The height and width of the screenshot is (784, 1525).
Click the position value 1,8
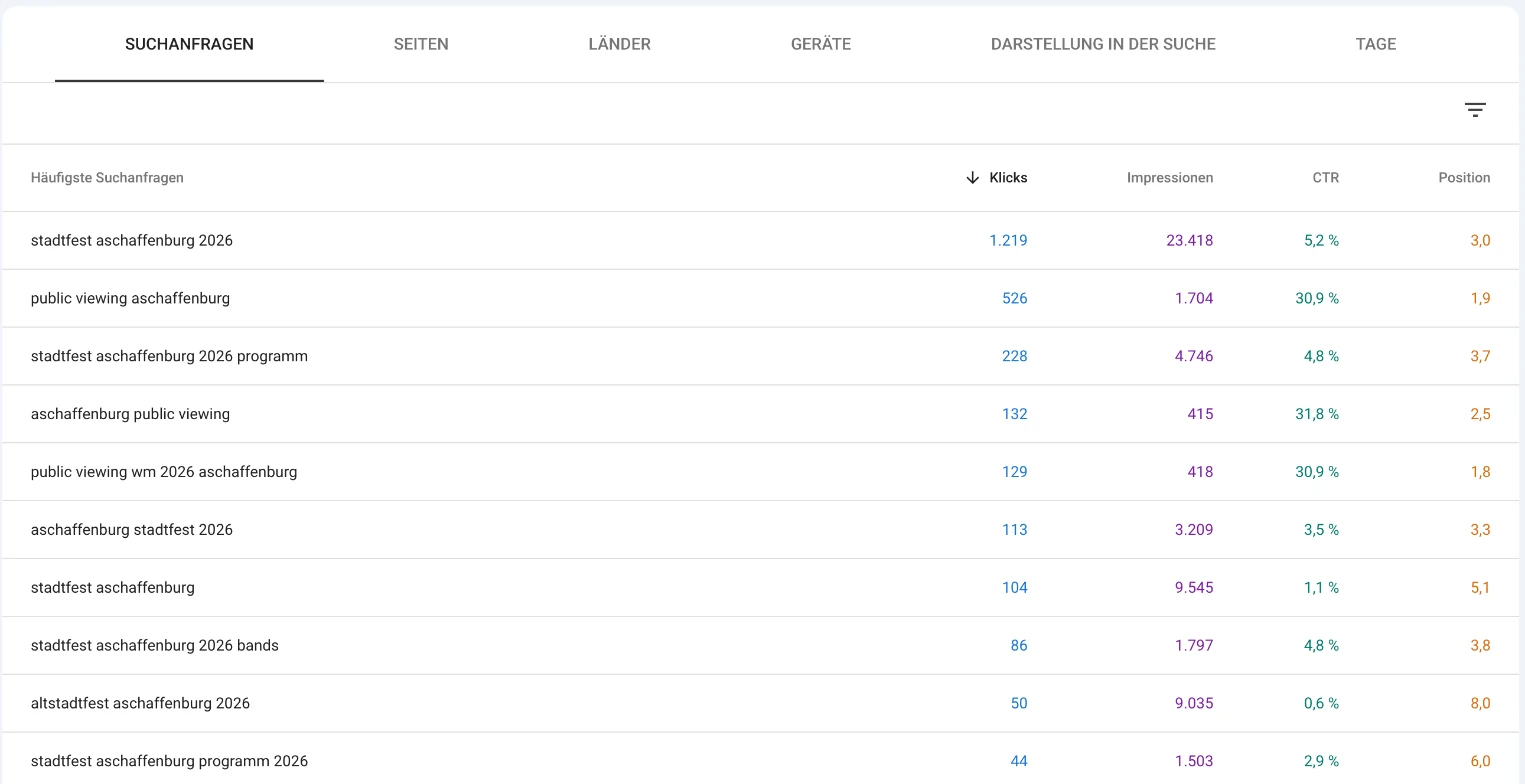tap(1481, 472)
